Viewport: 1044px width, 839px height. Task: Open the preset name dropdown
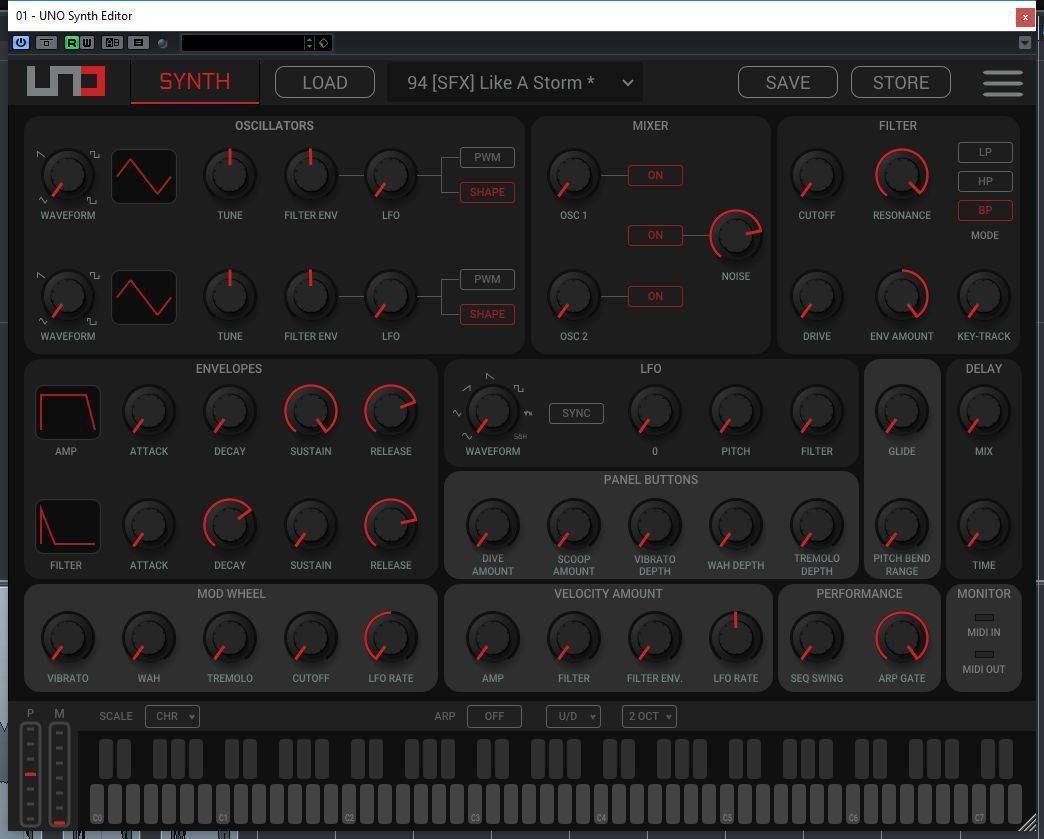[515, 83]
